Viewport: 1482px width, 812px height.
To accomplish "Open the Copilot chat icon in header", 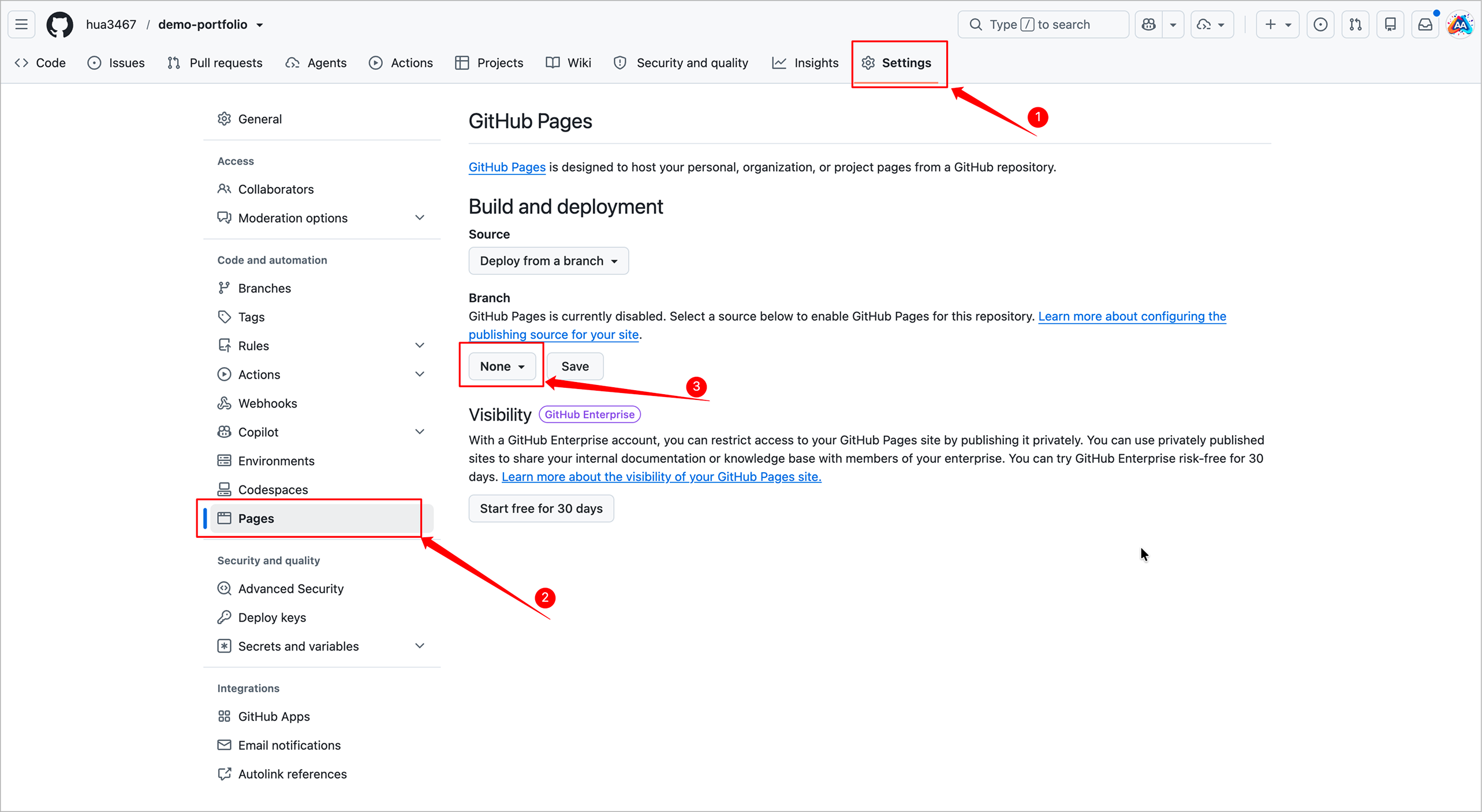I will click(1149, 24).
